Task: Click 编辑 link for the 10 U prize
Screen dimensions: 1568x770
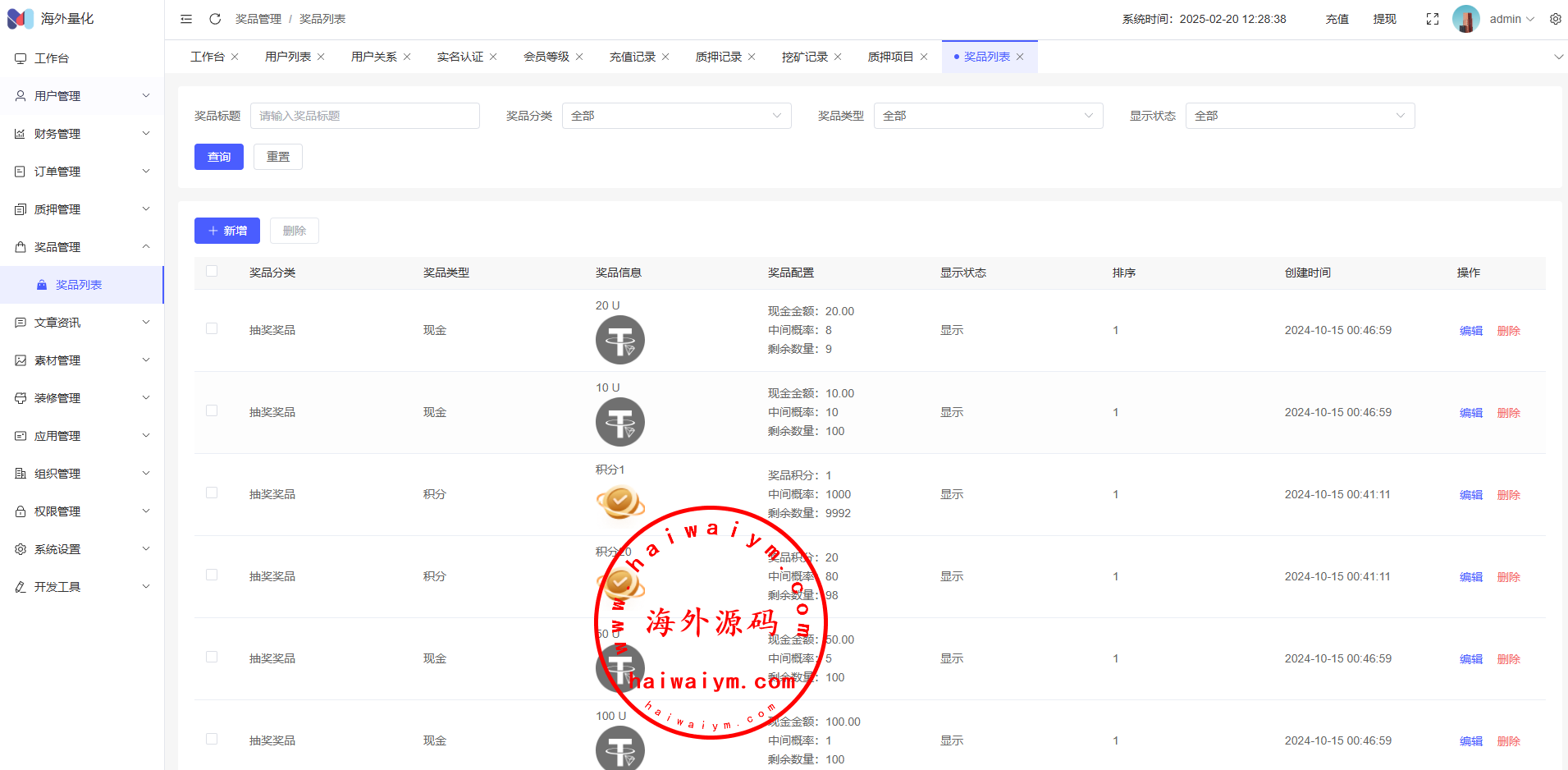Action: point(1470,413)
